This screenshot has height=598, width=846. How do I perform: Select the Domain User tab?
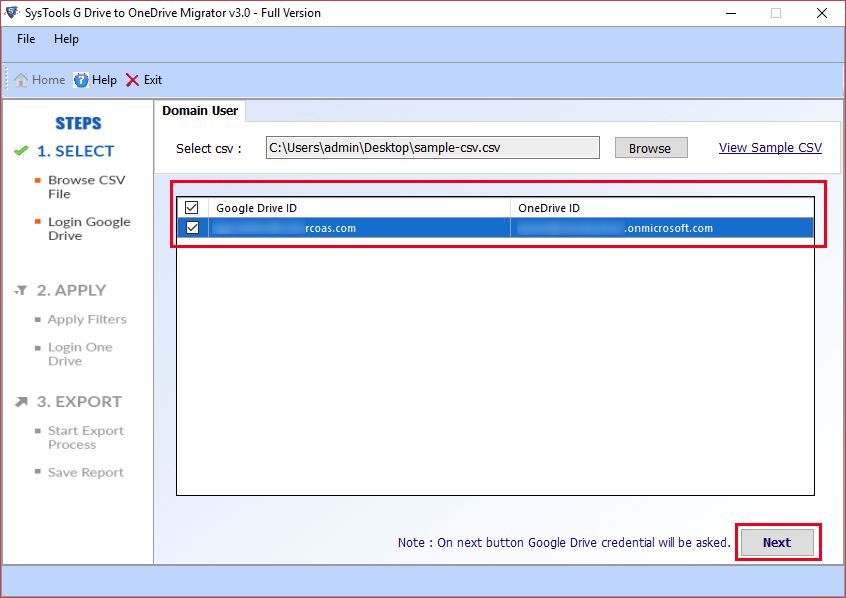pos(200,111)
